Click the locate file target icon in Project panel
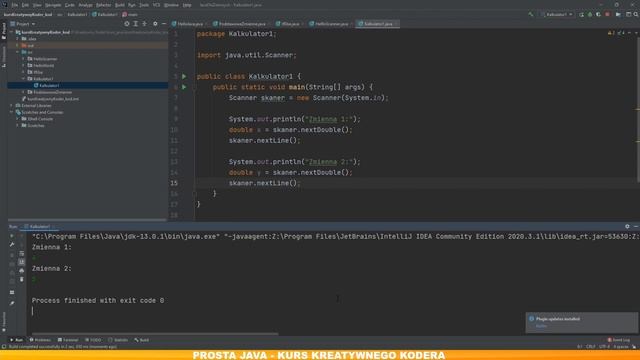Image resolution: width=640 pixels, height=360 pixels. pos(127,24)
